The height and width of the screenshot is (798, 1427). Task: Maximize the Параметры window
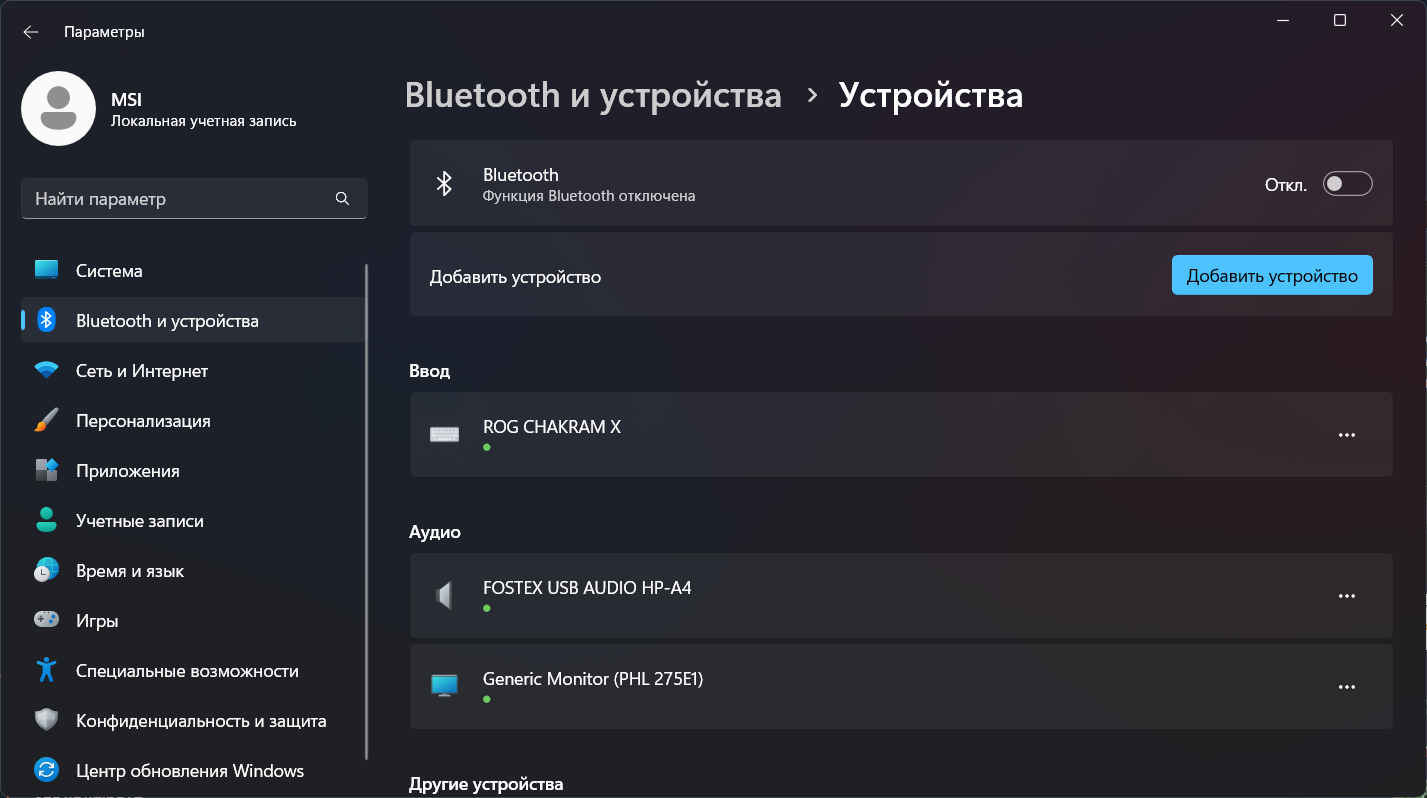pos(1340,20)
